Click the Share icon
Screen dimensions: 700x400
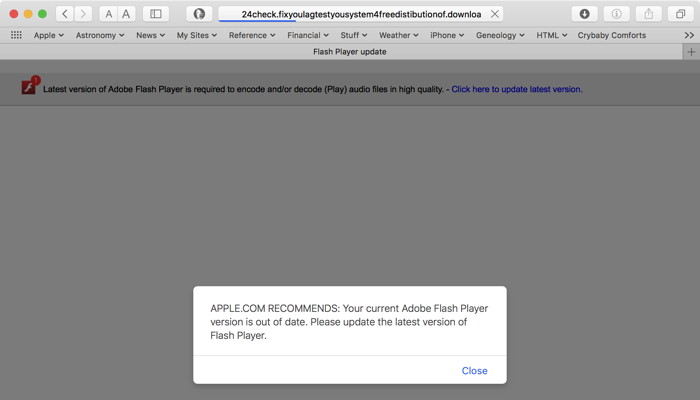coord(649,14)
